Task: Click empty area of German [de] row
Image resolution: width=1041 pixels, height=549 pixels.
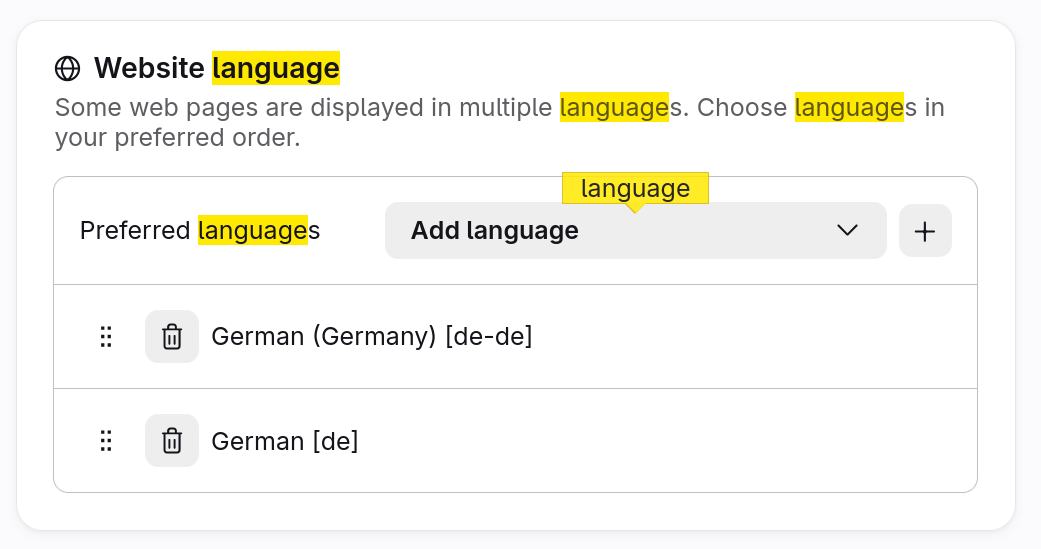Action: pos(664,441)
